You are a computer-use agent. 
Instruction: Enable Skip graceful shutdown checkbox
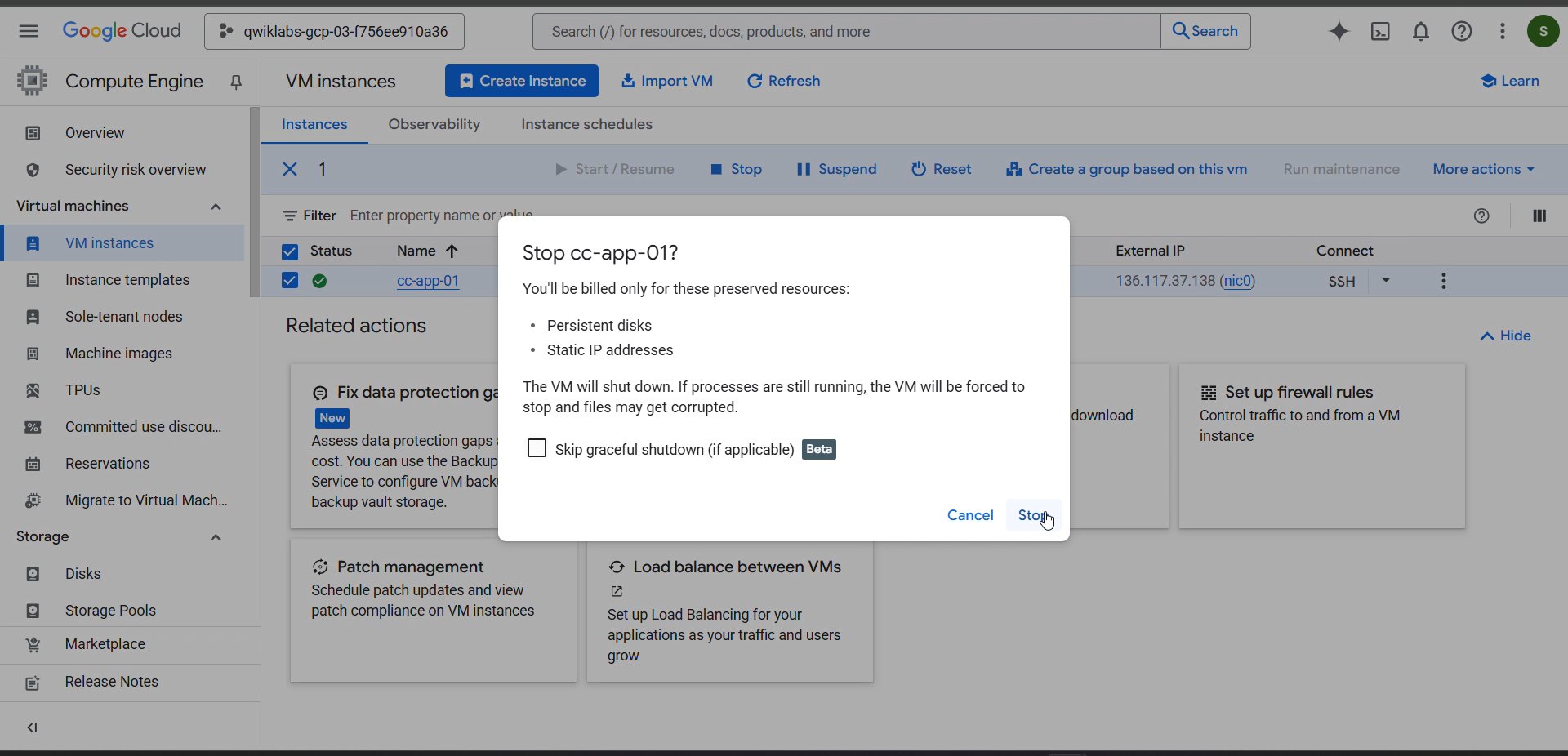pos(537,448)
